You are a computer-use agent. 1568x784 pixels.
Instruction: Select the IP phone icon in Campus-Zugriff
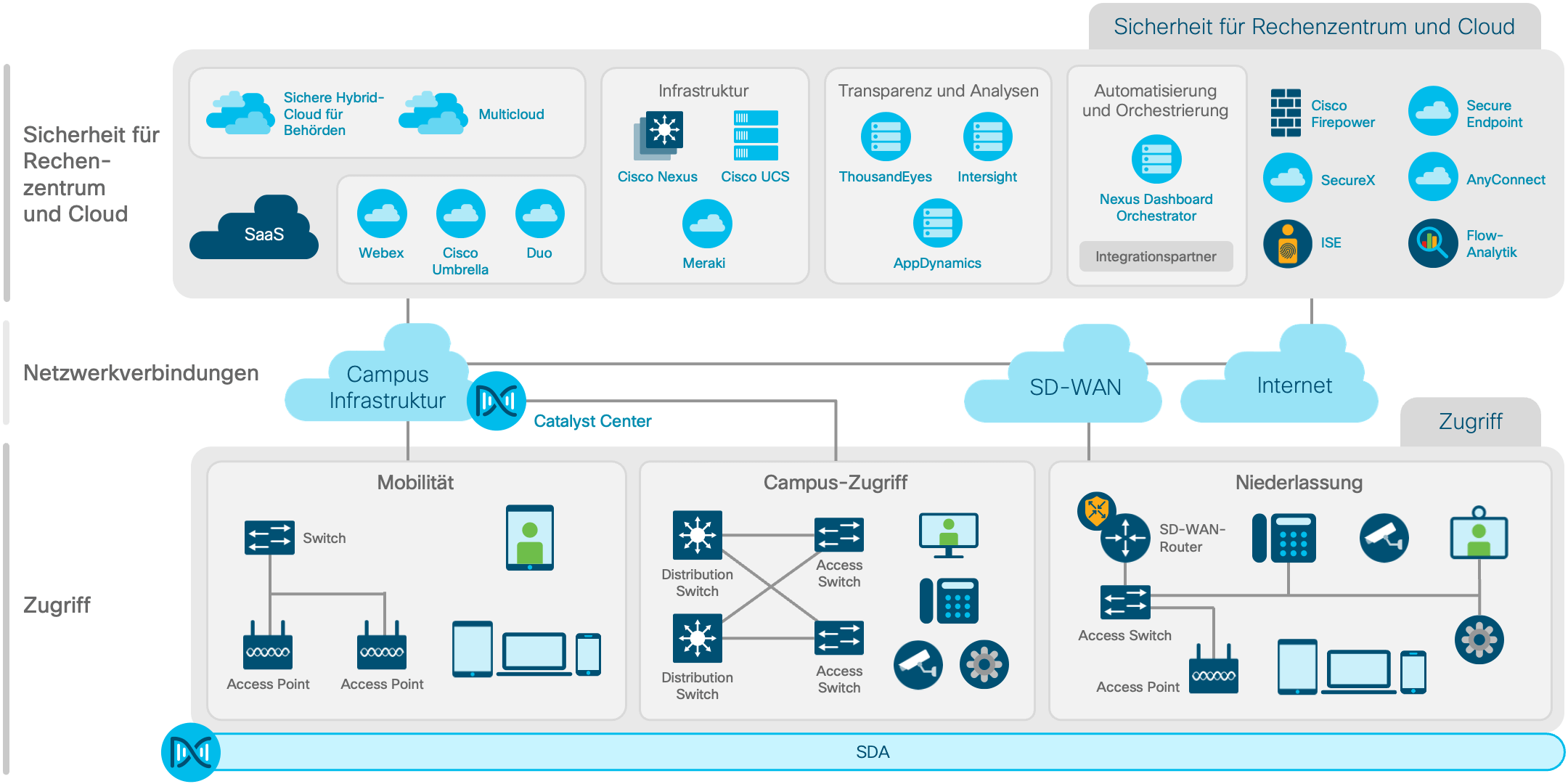point(949,600)
